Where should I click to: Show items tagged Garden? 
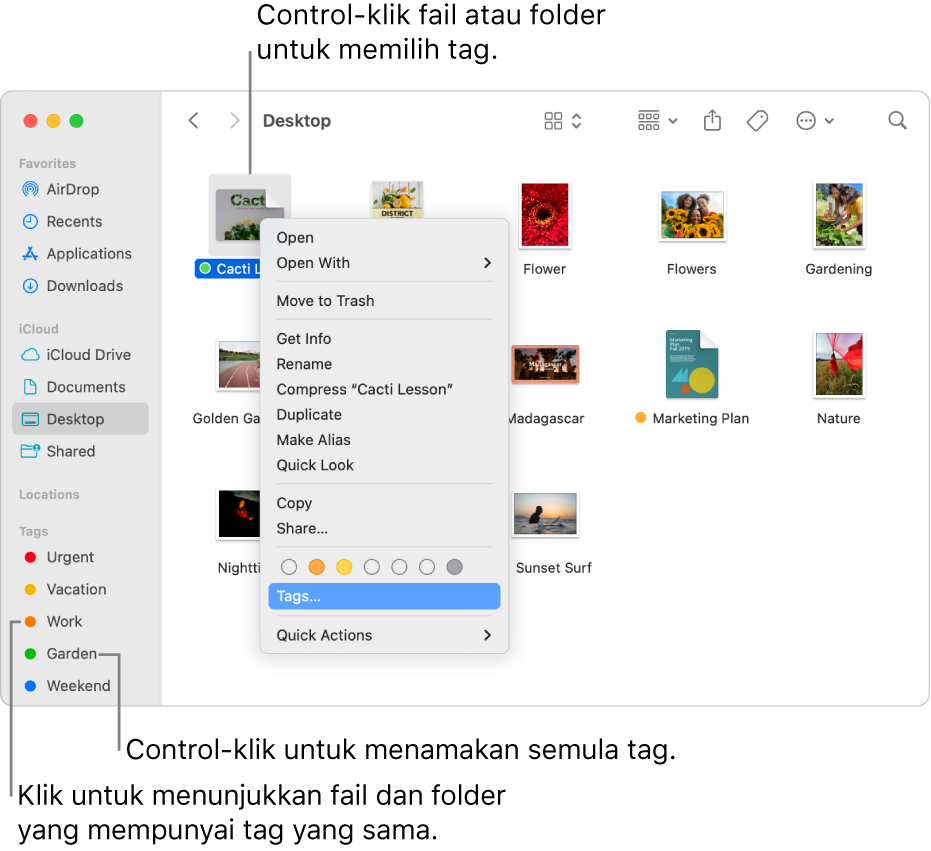click(x=60, y=653)
